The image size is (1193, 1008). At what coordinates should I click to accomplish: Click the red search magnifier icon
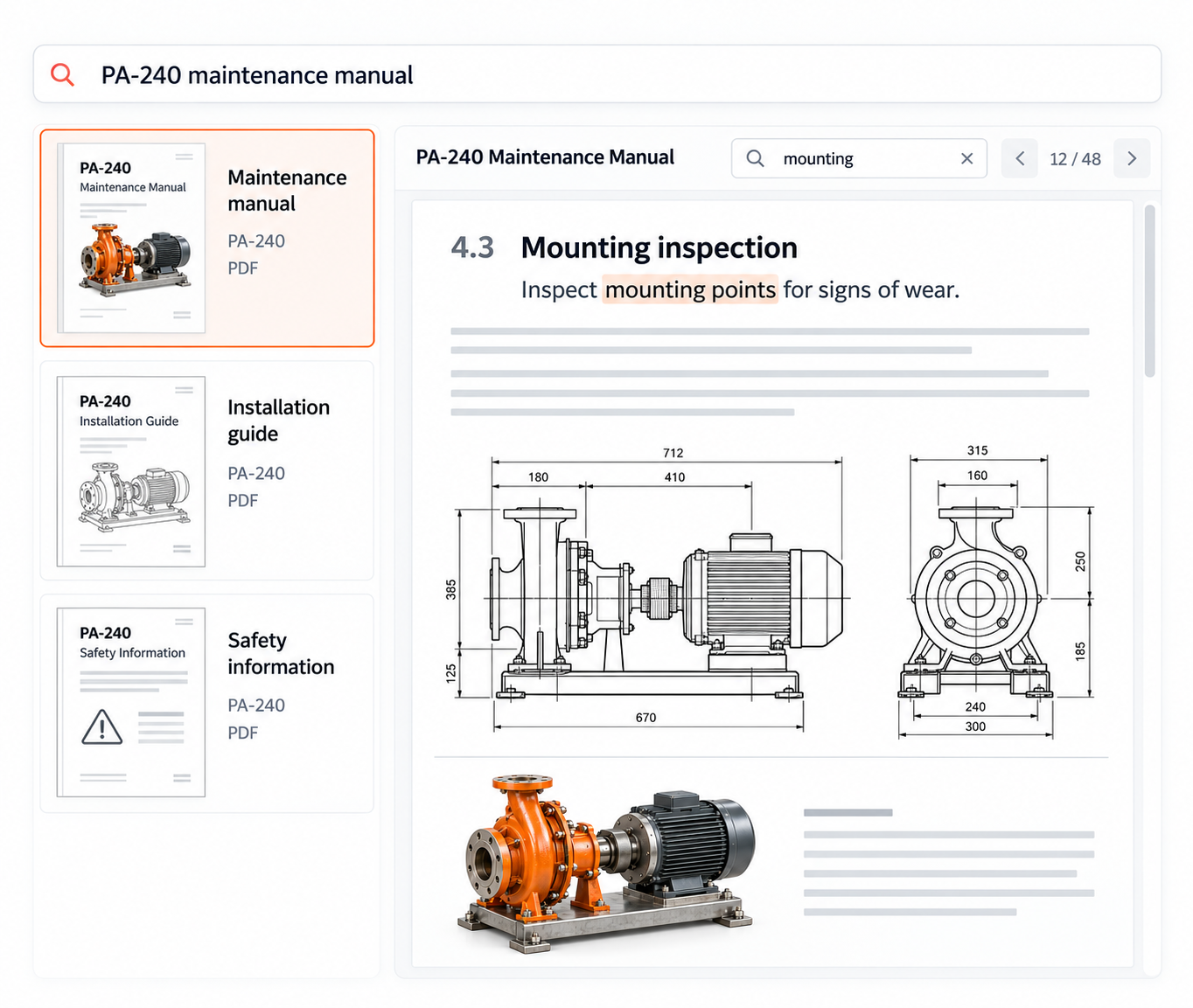tap(62, 74)
